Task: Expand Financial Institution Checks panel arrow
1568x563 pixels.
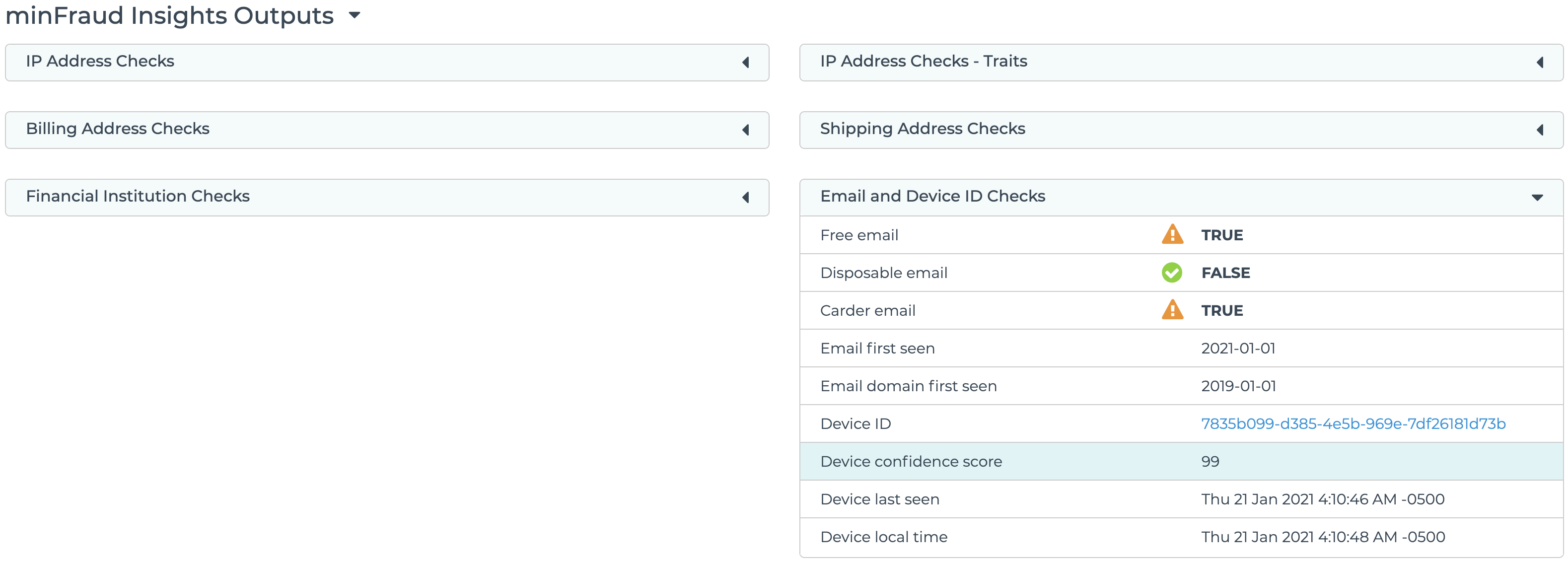Action: tap(746, 197)
